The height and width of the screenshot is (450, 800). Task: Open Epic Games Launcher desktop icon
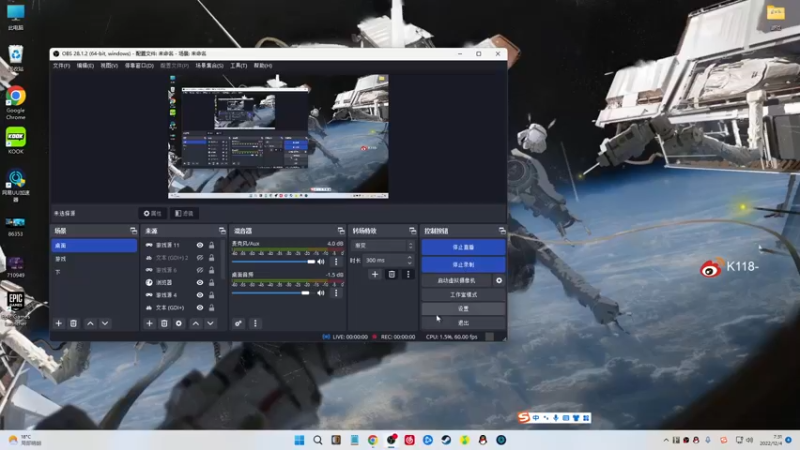click(x=16, y=308)
